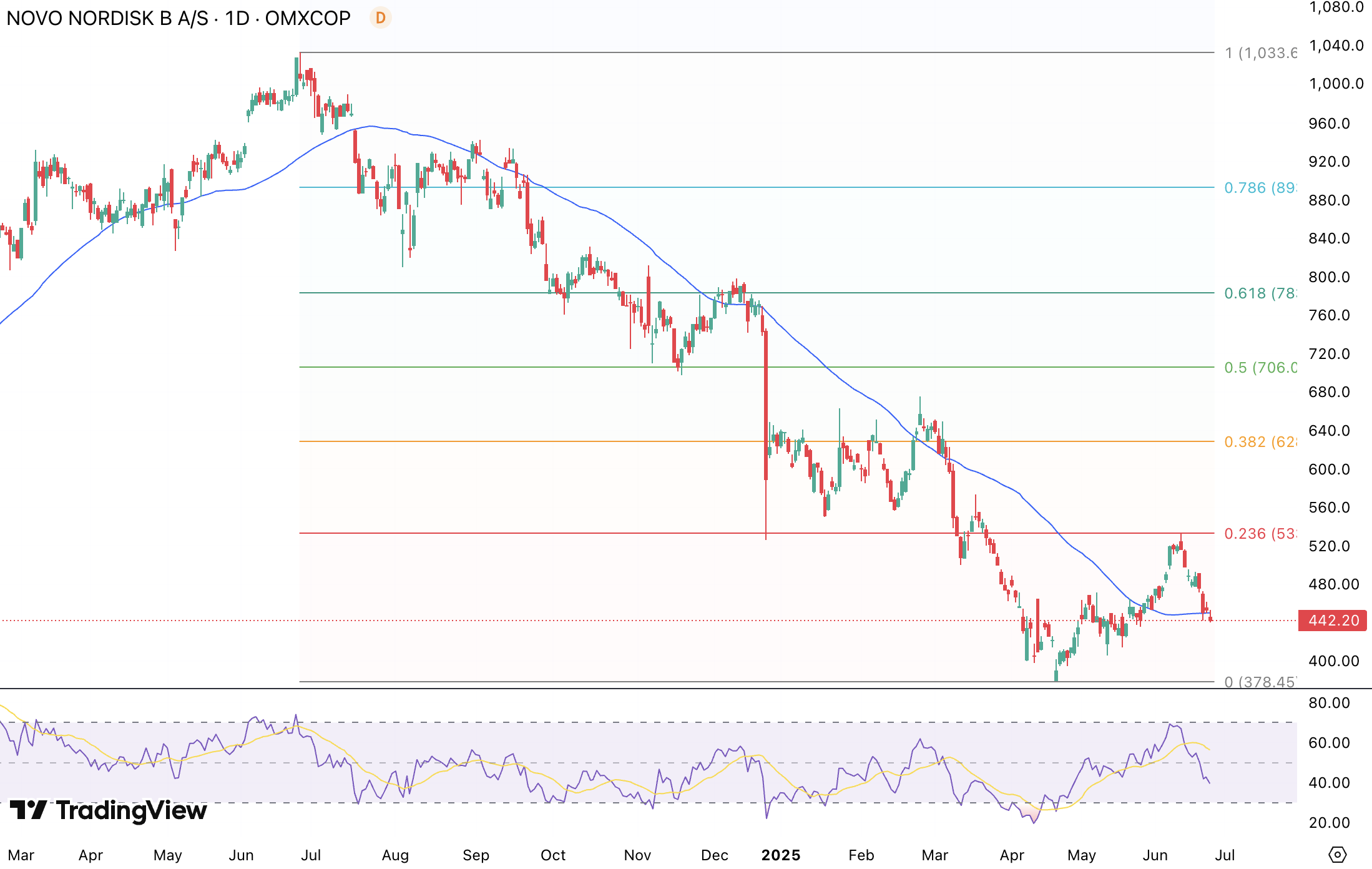Select the 0.786 Fibonacci level label

click(x=1260, y=188)
